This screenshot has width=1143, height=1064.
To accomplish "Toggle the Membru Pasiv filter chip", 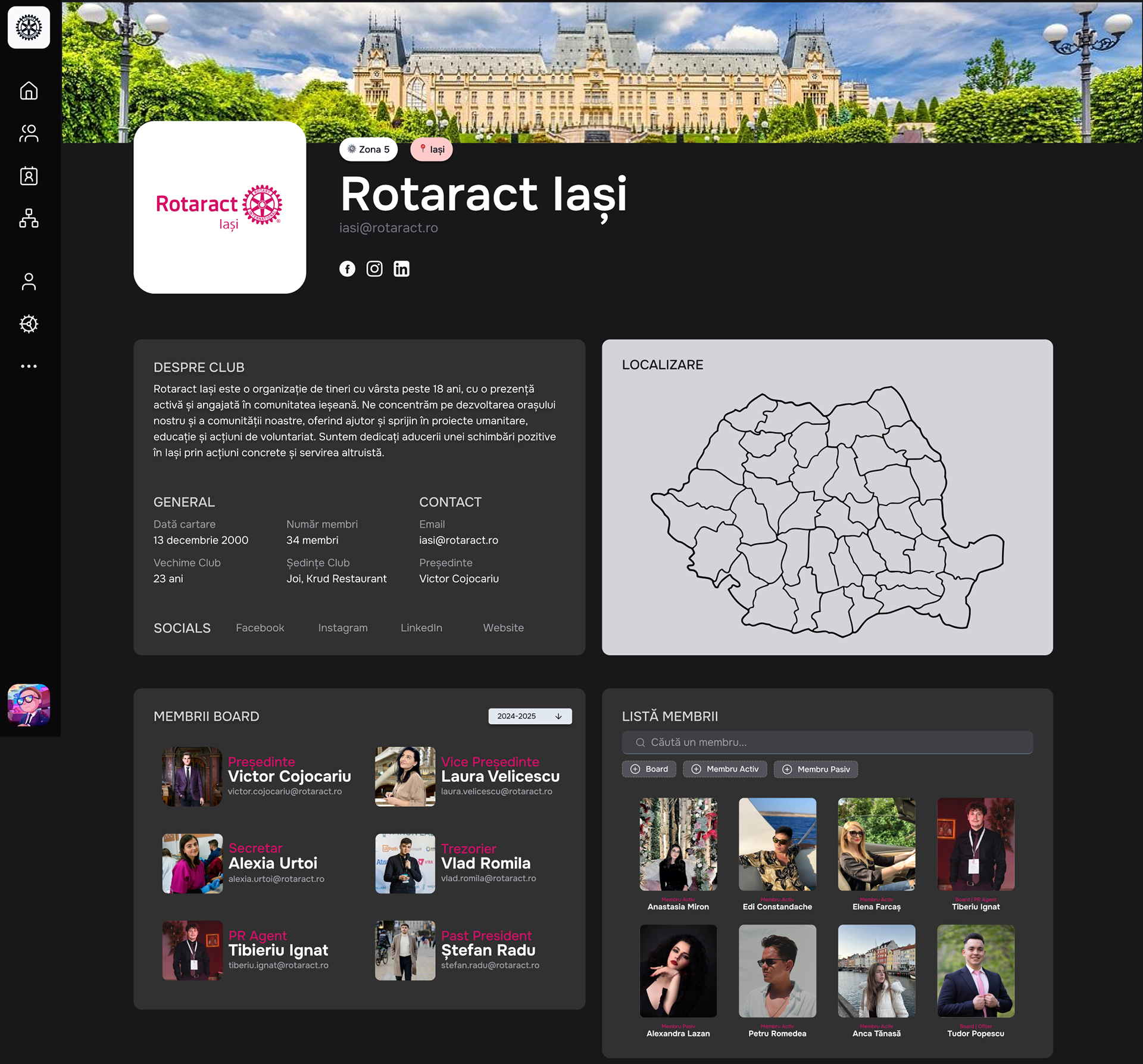I will pos(816,769).
